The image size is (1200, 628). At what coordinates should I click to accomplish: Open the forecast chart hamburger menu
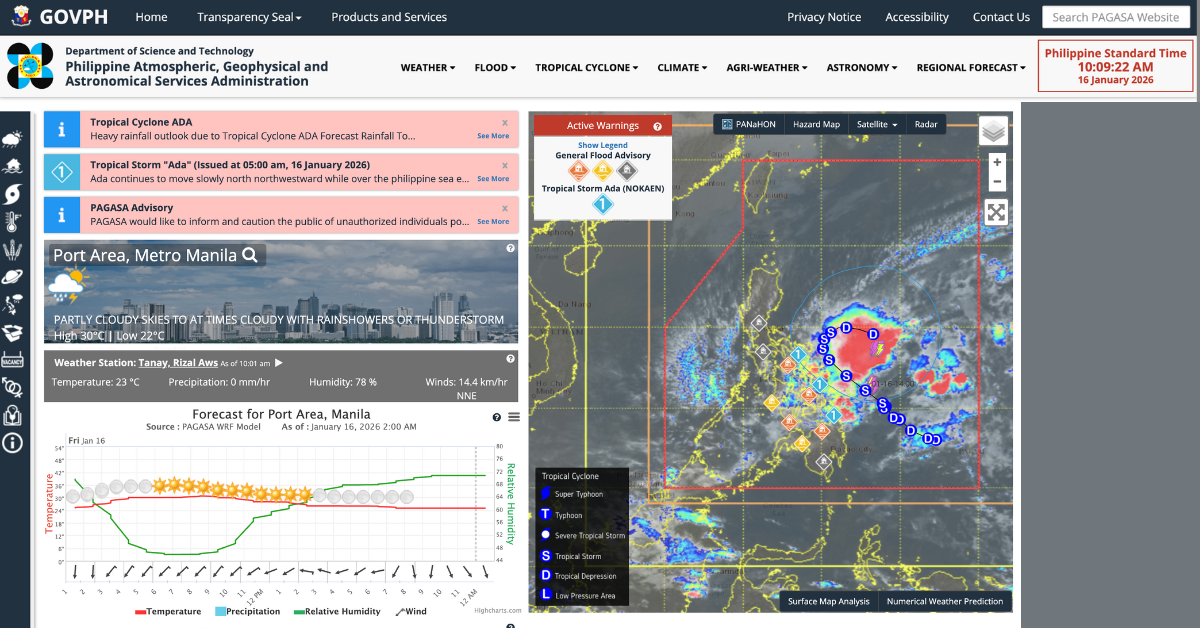coord(514,417)
